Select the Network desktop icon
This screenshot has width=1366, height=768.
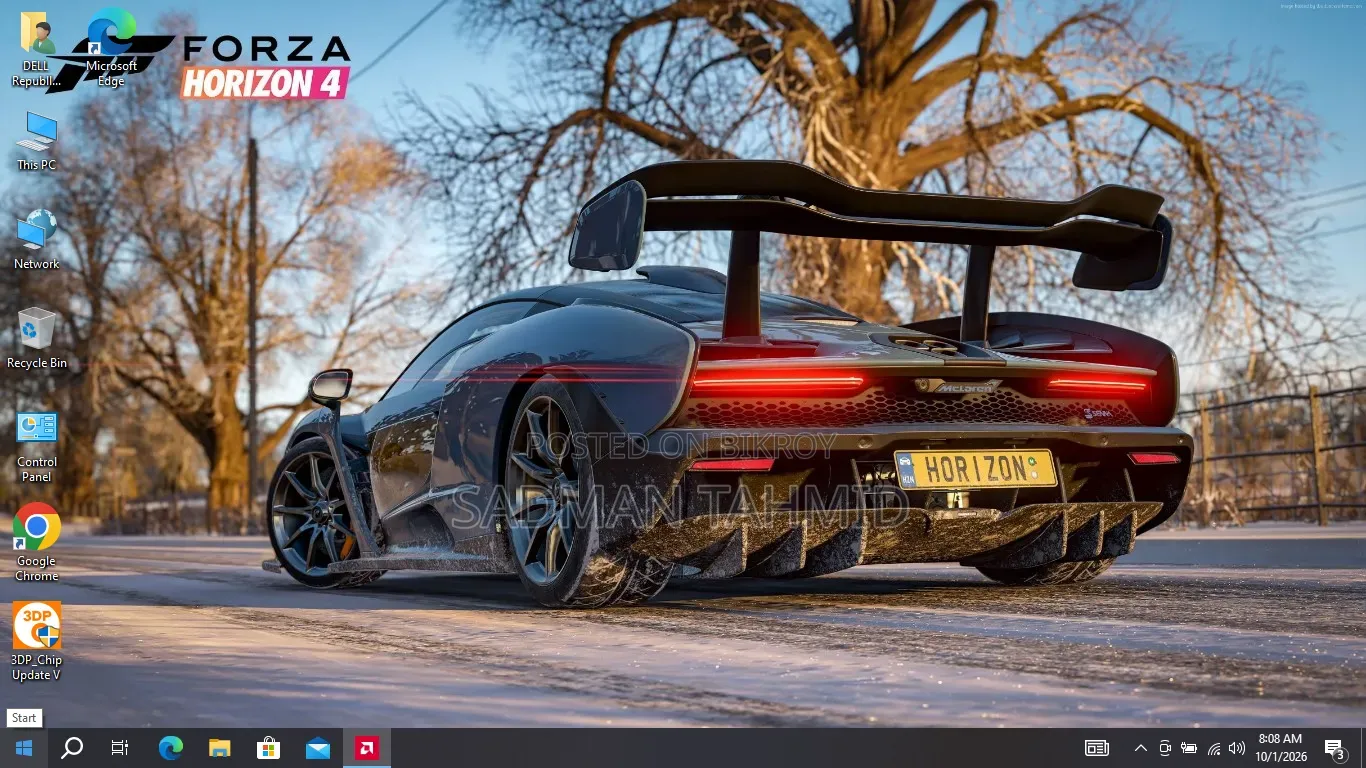click(x=37, y=240)
